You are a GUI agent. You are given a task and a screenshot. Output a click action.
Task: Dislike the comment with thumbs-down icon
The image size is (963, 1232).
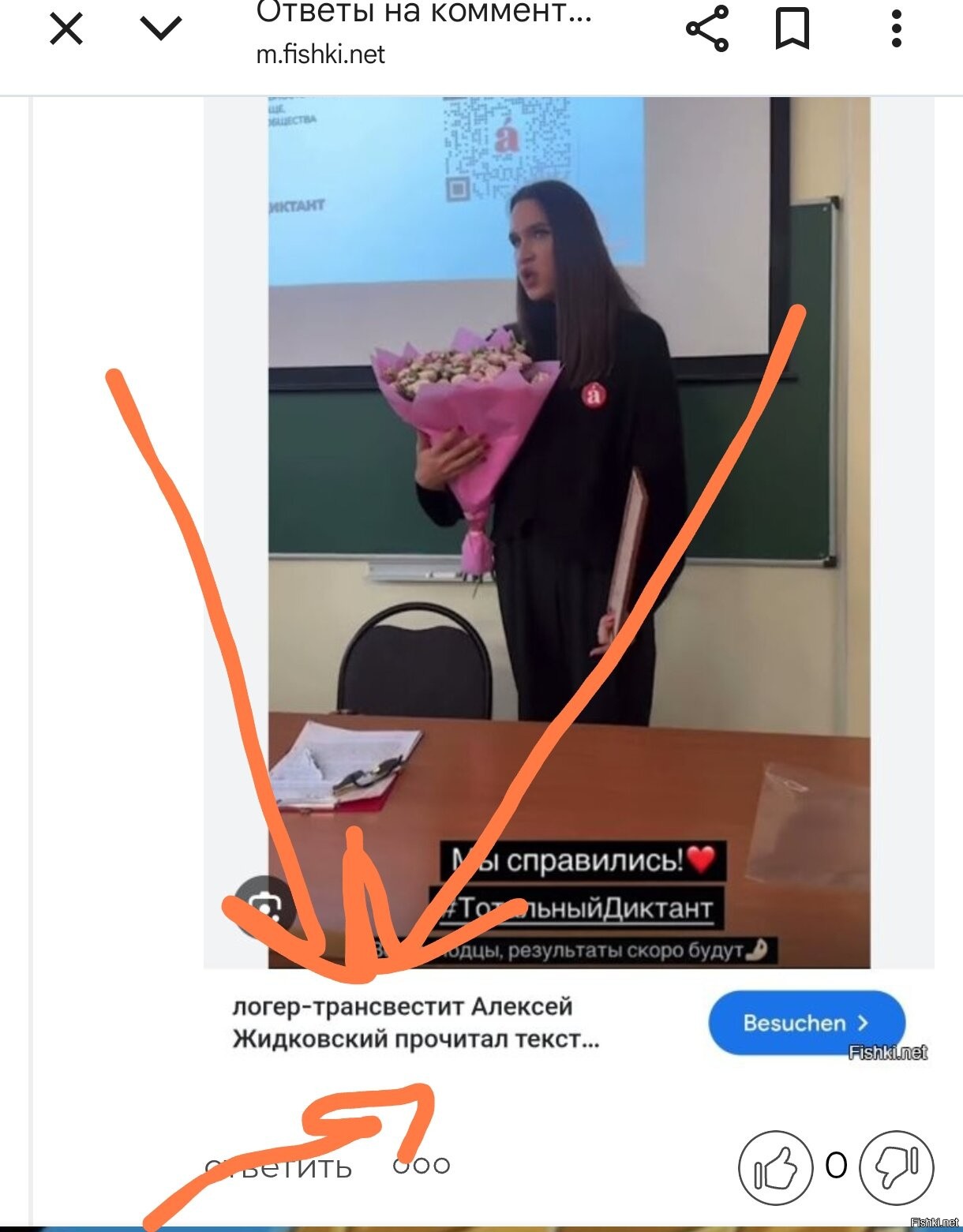pos(897,1167)
